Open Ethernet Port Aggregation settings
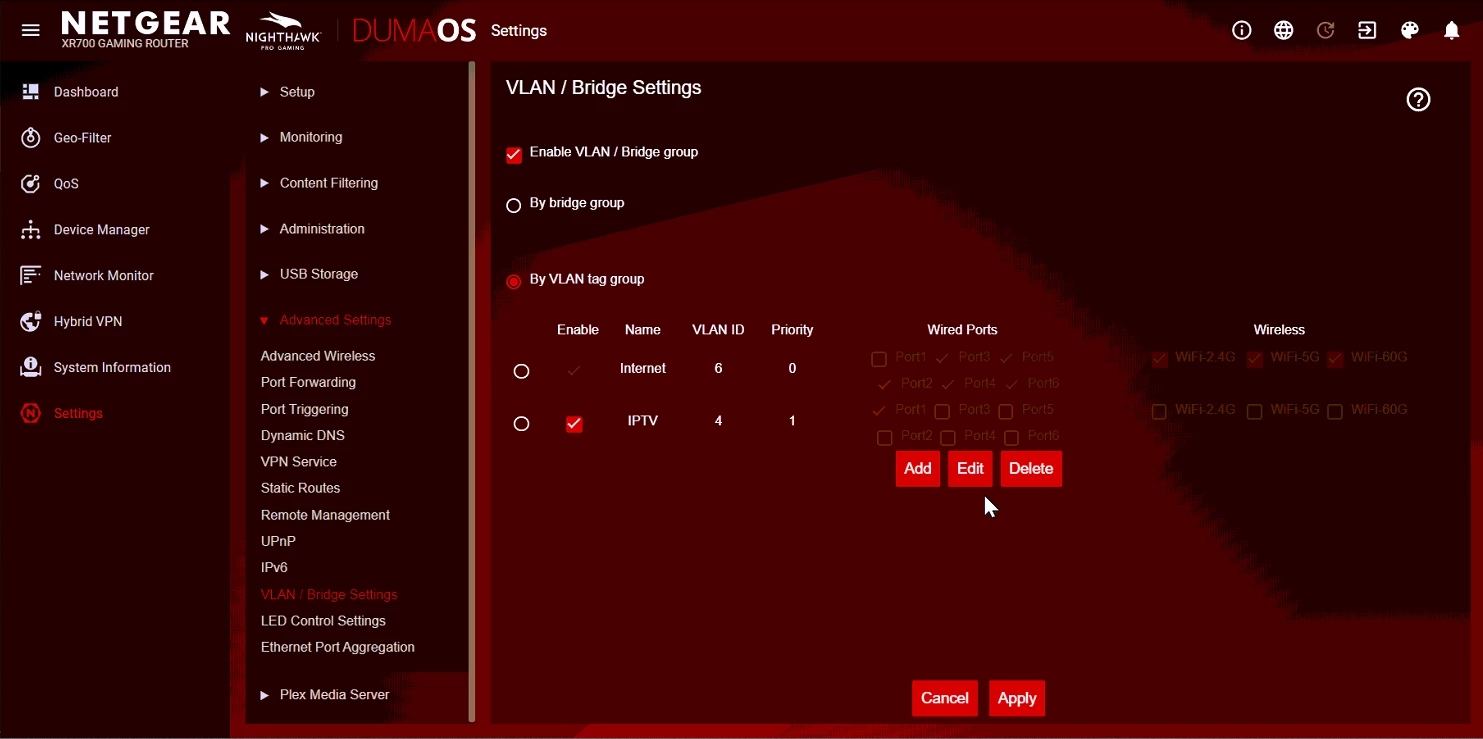Image resolution: width=1483 pixels, height=739 pixels. click(338, 647)
